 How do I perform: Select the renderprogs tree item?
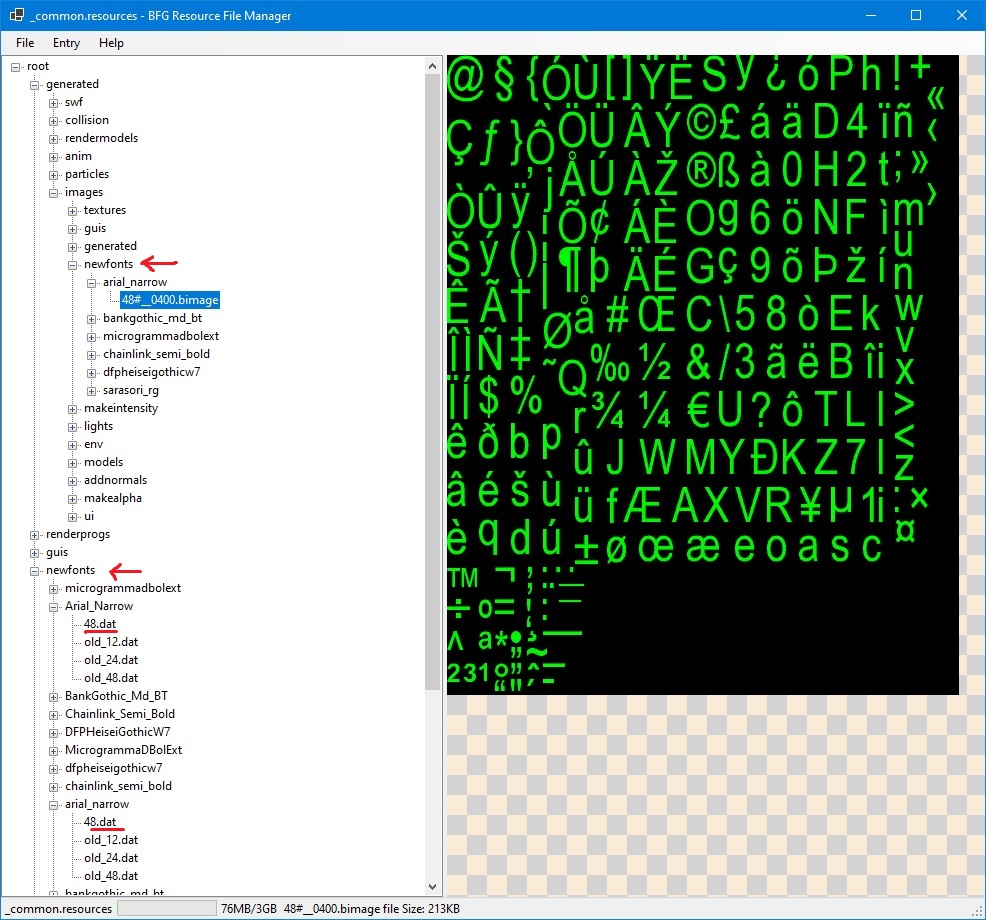(78, 534)
